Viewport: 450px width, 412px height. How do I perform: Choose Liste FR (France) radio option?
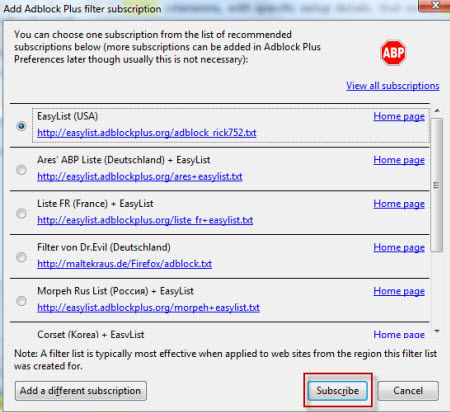(22, 213)
